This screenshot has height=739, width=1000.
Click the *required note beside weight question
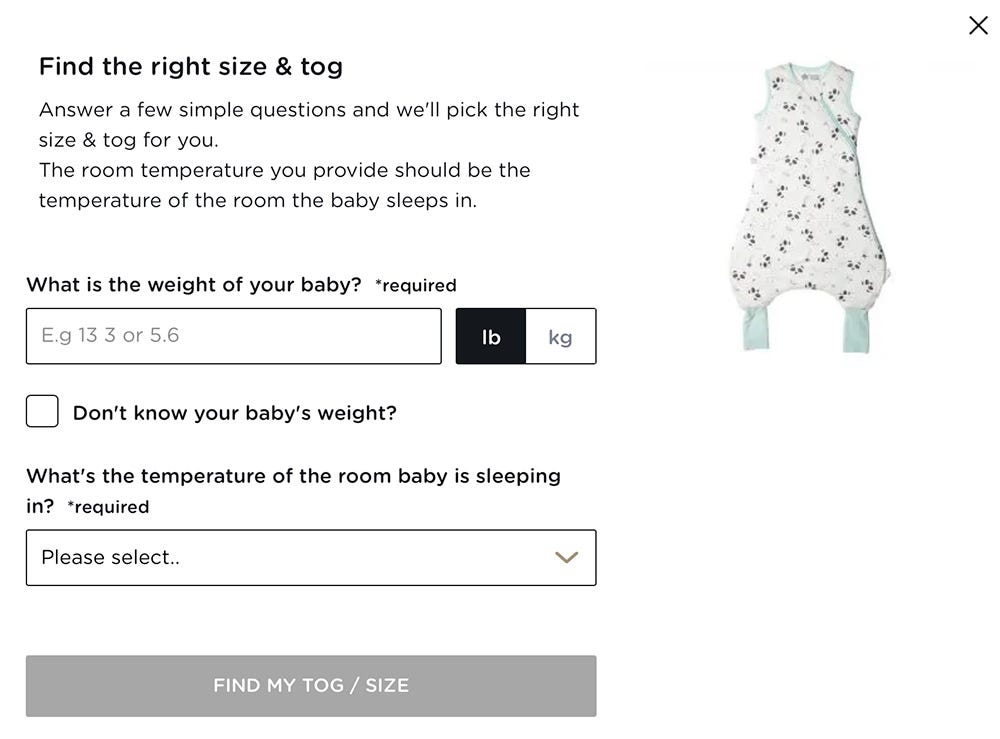[416, 285]
